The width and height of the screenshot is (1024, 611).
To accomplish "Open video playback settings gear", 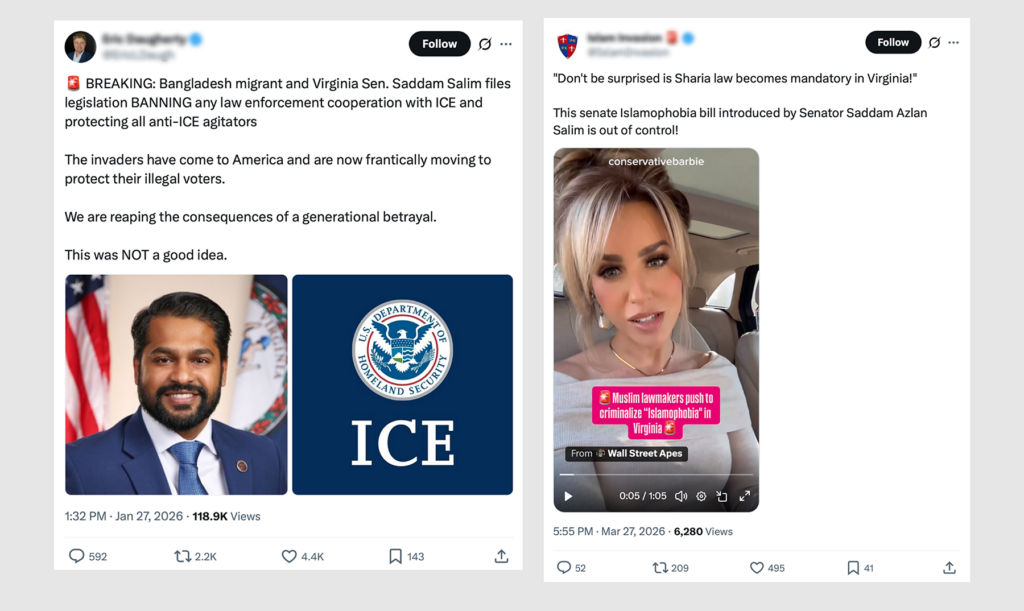I will click(701, 496).
